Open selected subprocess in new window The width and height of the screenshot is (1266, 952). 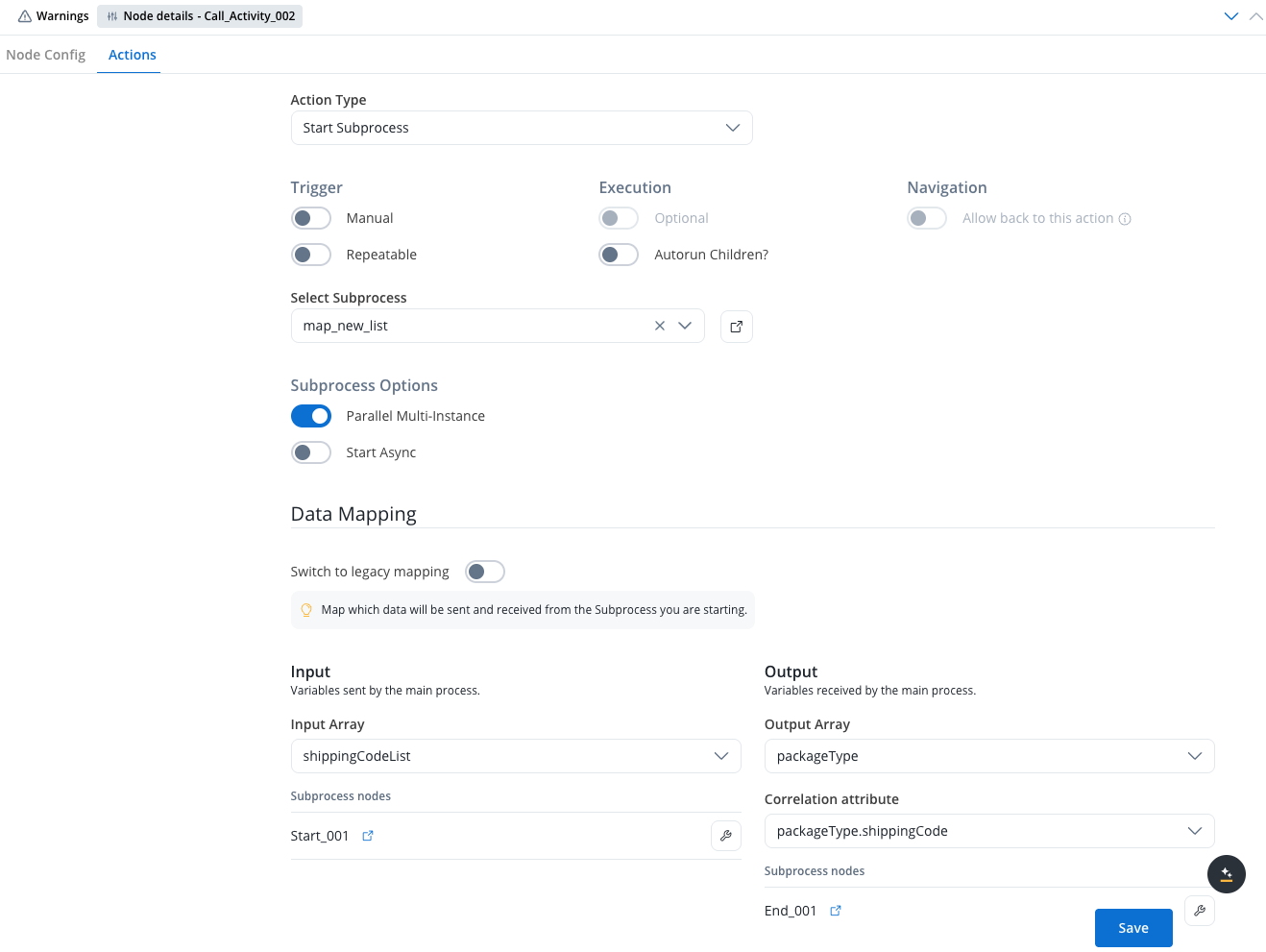[x=736, y=327]
